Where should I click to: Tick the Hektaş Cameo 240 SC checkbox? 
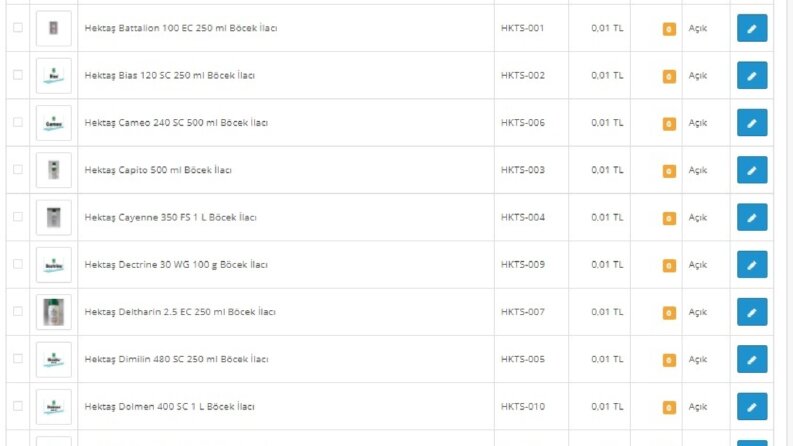click(18, 122)
